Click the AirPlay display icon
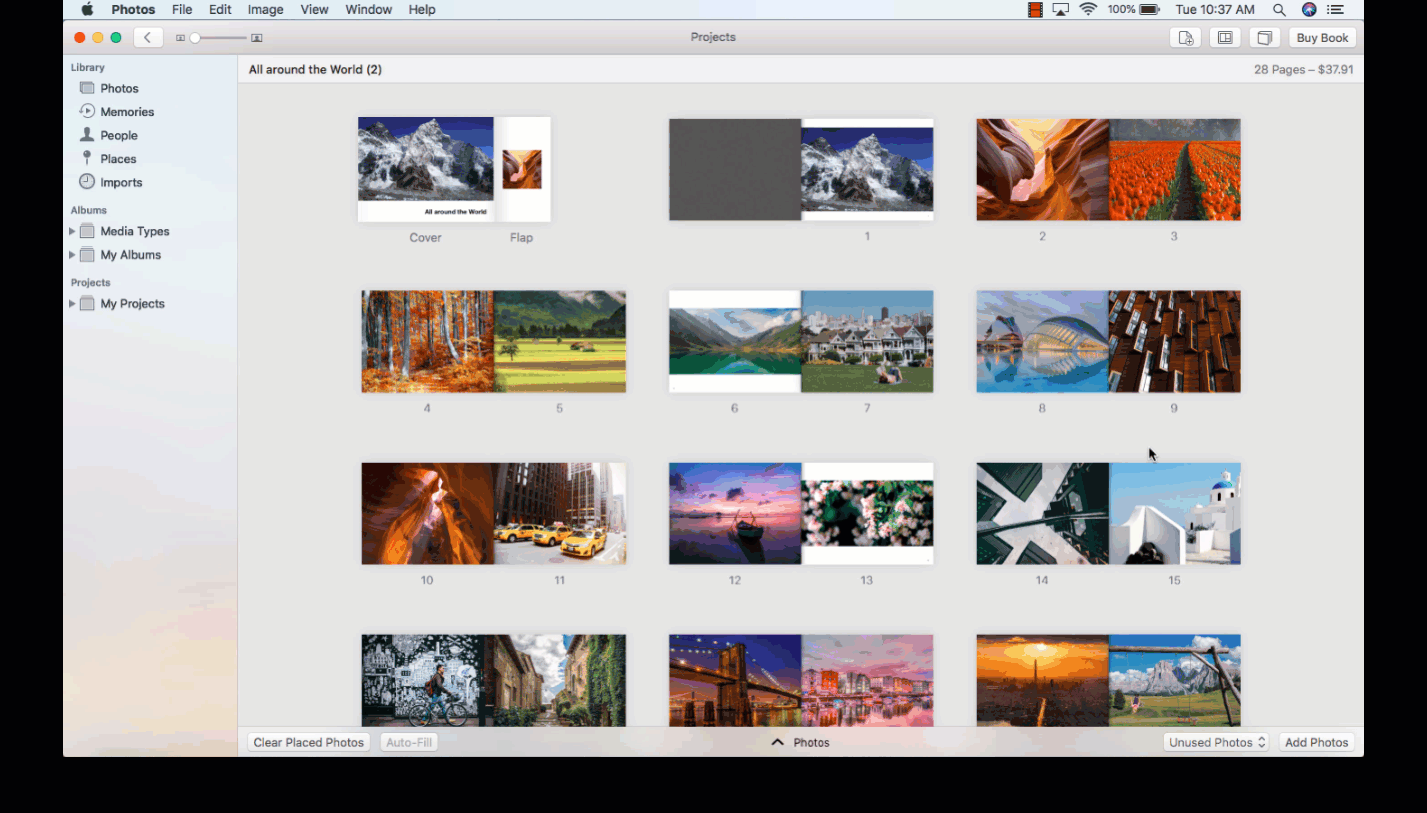1427x813 pixels. pyautogui.click(x=1061, y=10)
